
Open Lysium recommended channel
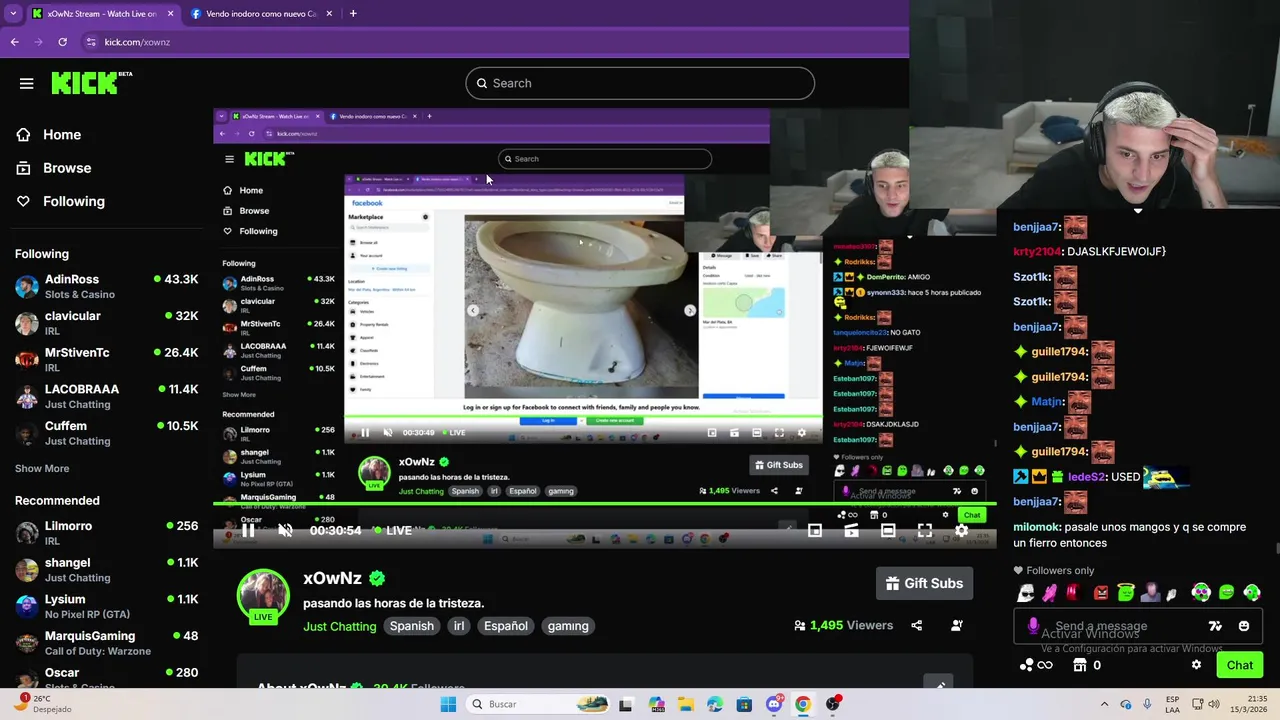coord(106,606)
